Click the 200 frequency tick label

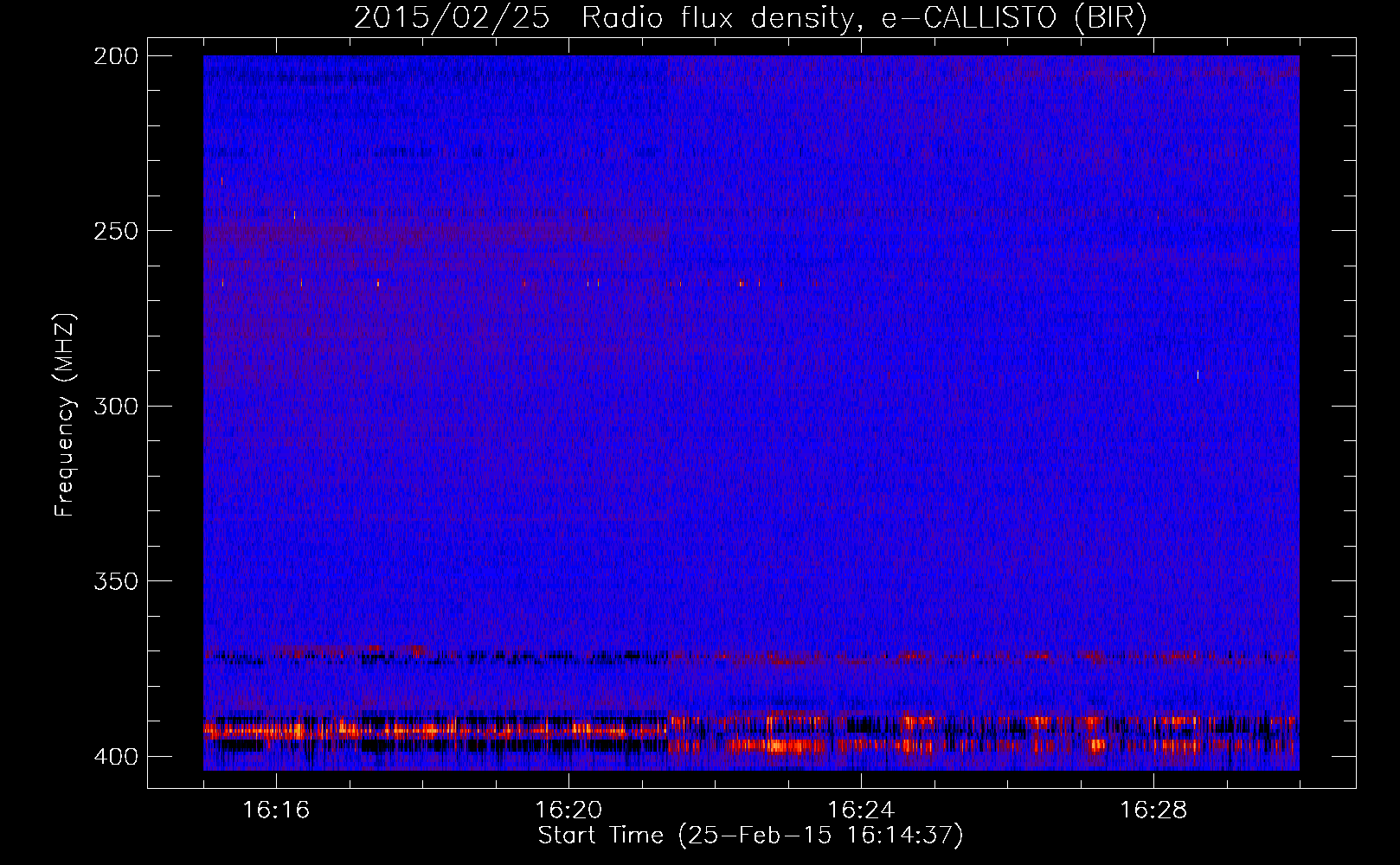[x=116, y=56]
